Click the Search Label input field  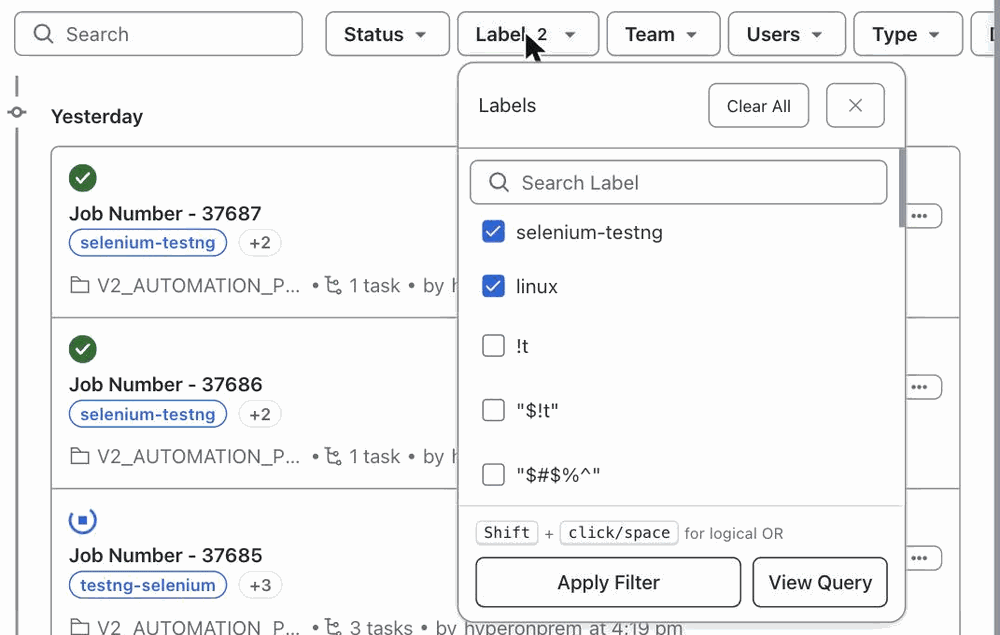pyautogui.click(x=679, y=182)
